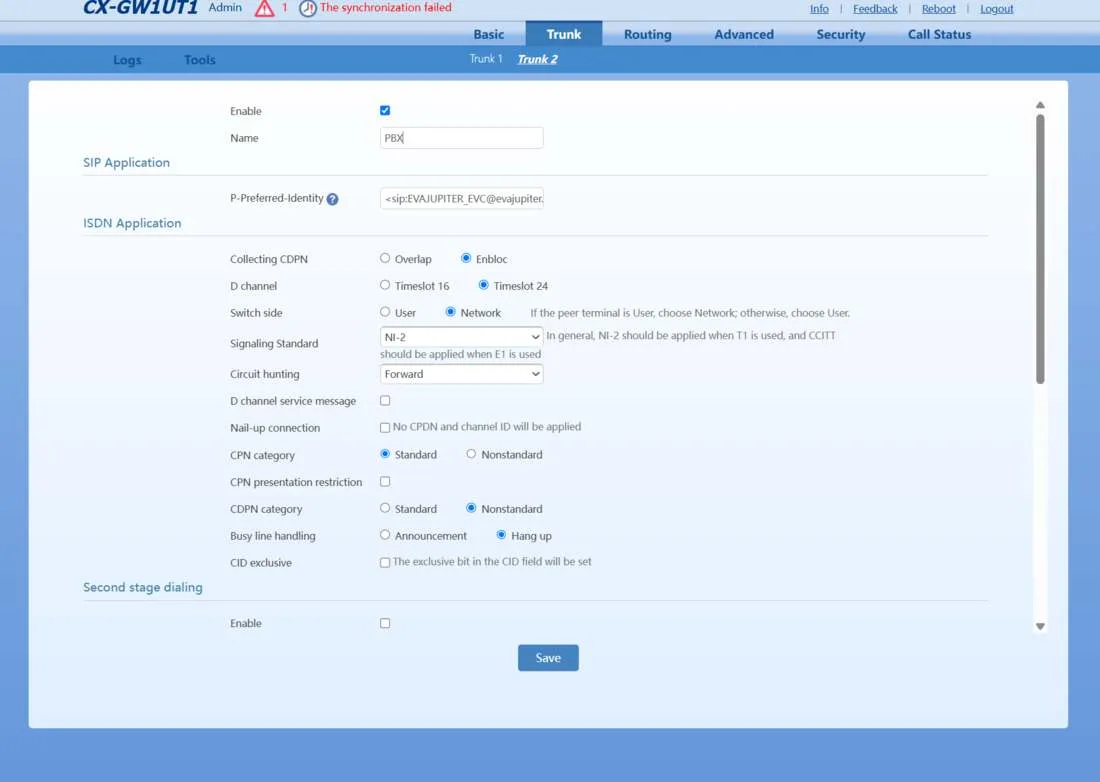Open the Security tab

point(840,34)
